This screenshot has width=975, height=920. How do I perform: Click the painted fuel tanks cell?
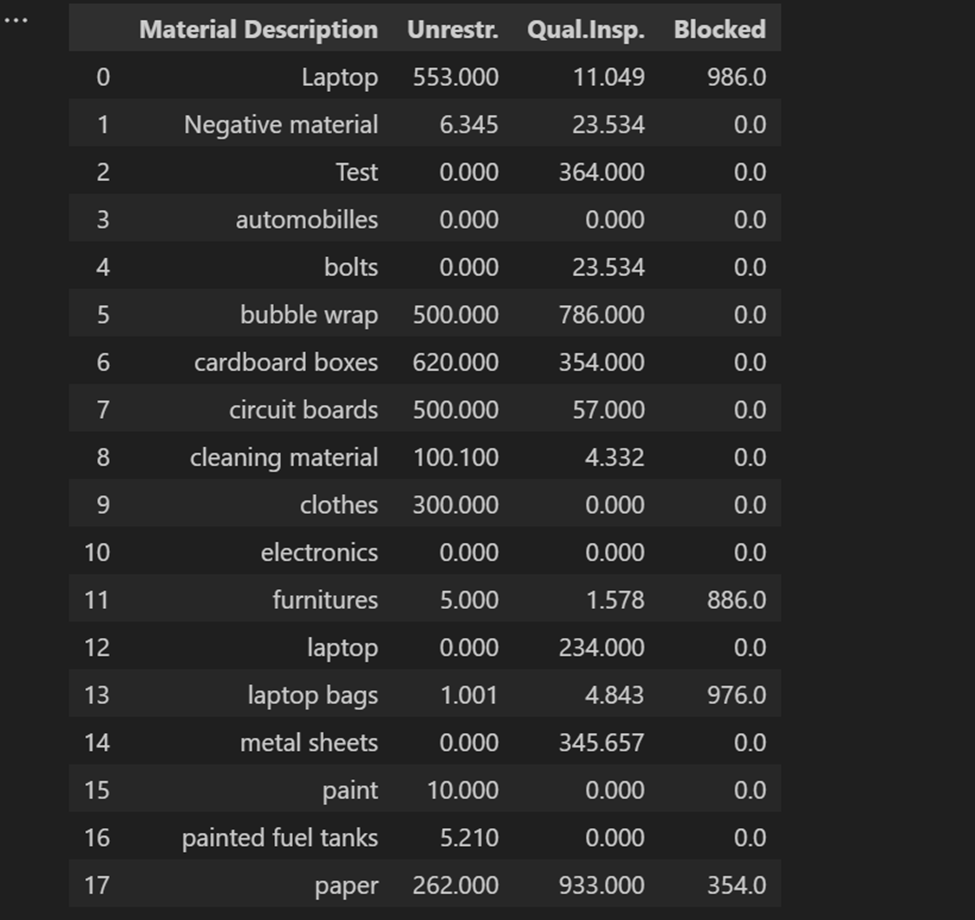coord(279,838)
